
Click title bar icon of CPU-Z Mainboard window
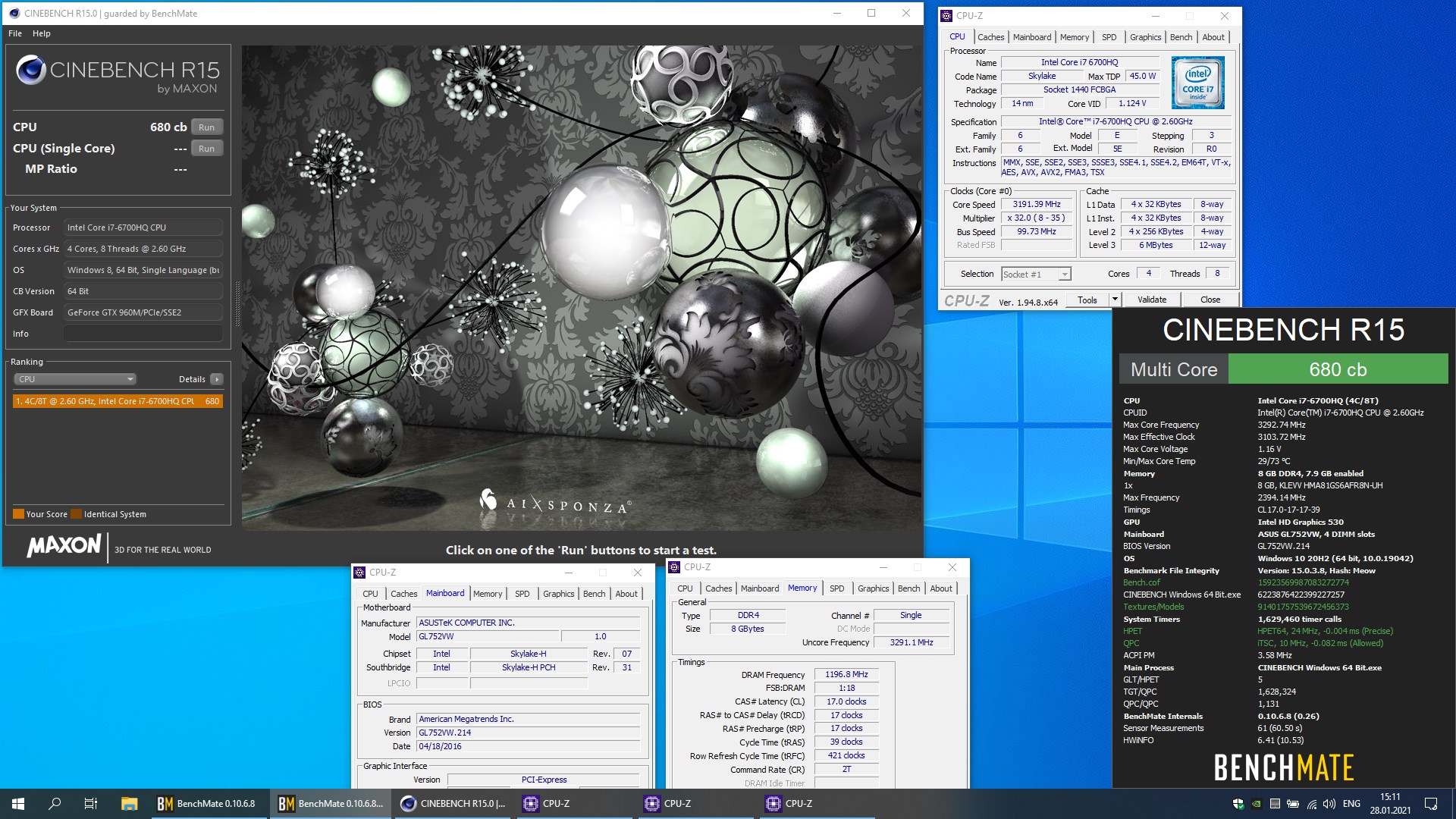pos(359,573)
